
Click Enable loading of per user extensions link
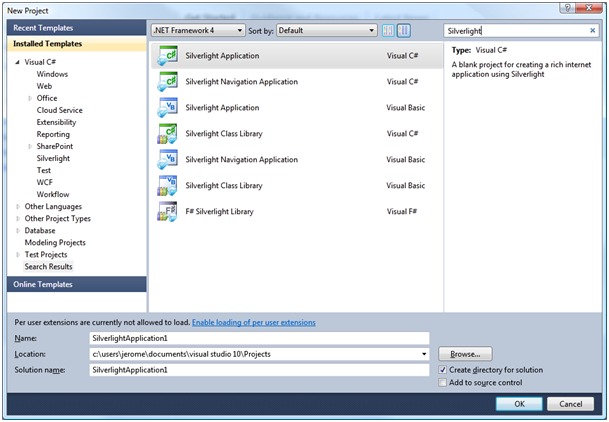(x=254, y=323)
